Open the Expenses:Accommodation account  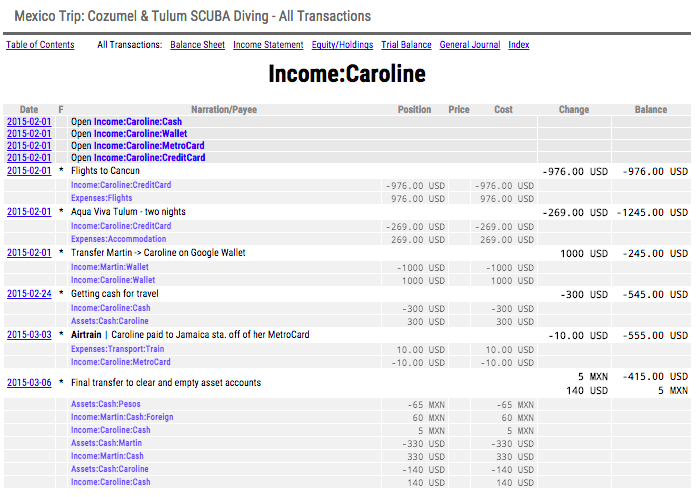coord(119,239)
